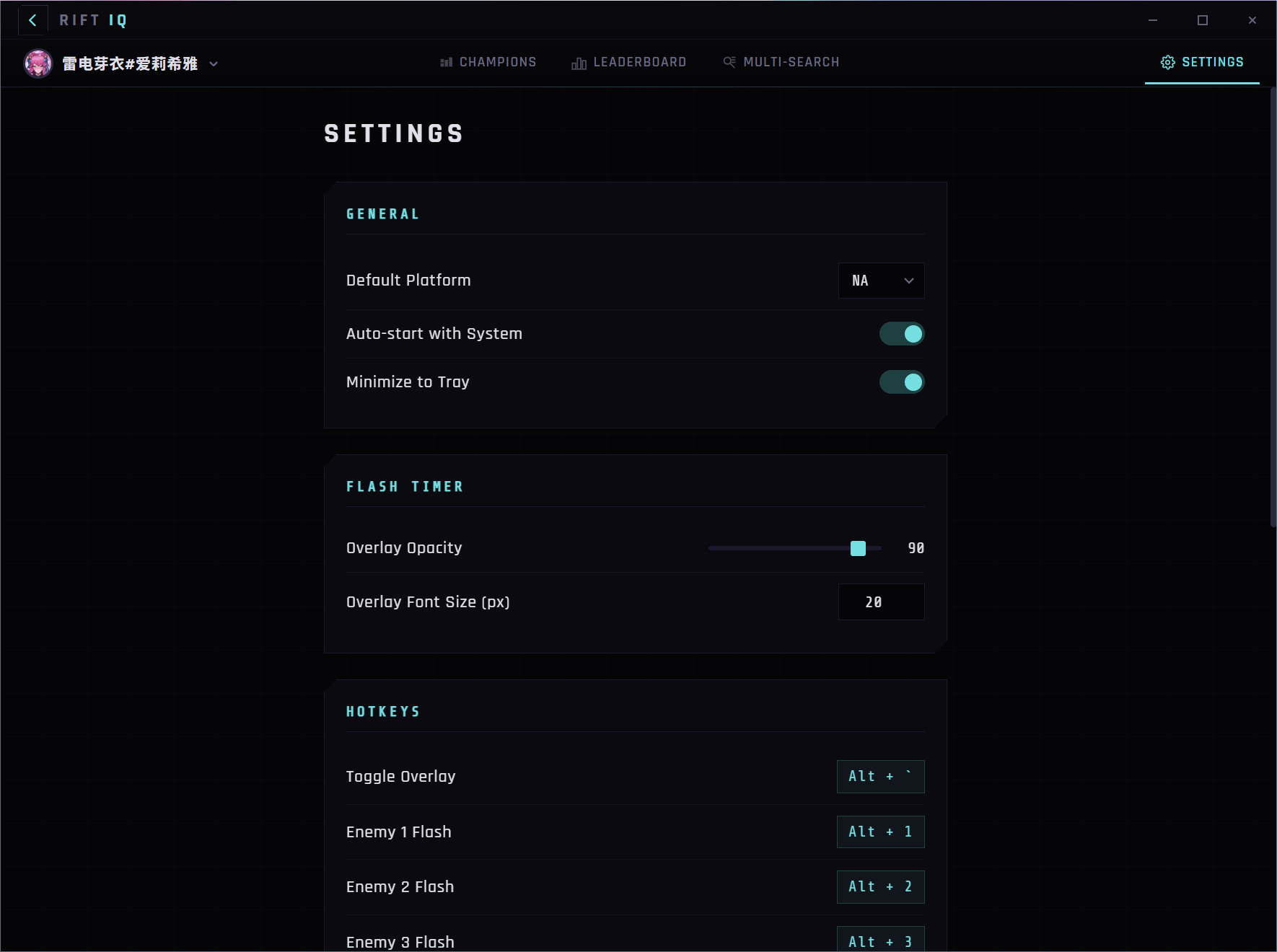Edit the Toggle Overlay hotkey binding
The height and width of the screenshot is (952, 1277).
pos(880,777)
